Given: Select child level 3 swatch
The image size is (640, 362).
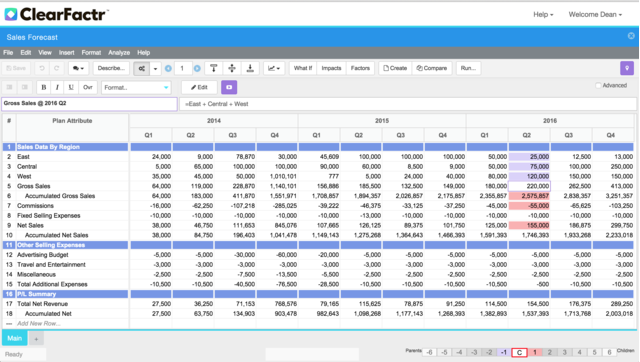Looking at the screenshot, I should tap(564, 352).
